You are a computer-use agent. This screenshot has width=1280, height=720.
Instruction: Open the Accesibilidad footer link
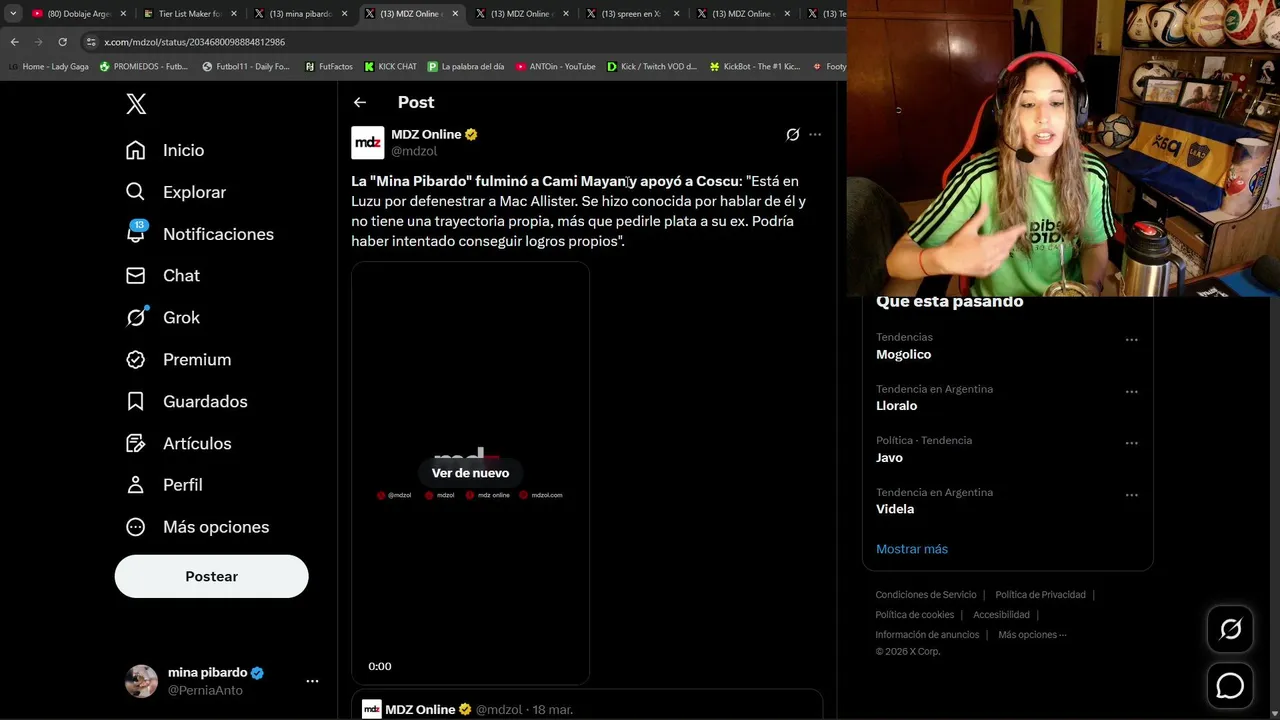1001,615
